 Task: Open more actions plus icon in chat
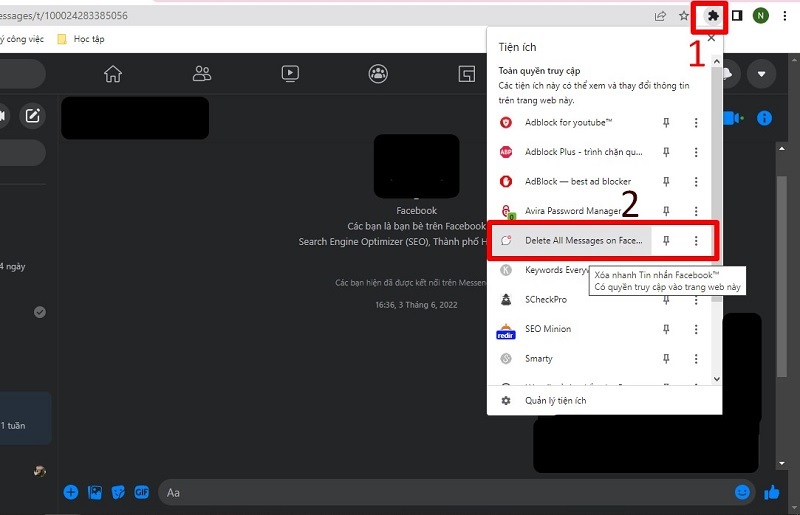click(71, 493)
